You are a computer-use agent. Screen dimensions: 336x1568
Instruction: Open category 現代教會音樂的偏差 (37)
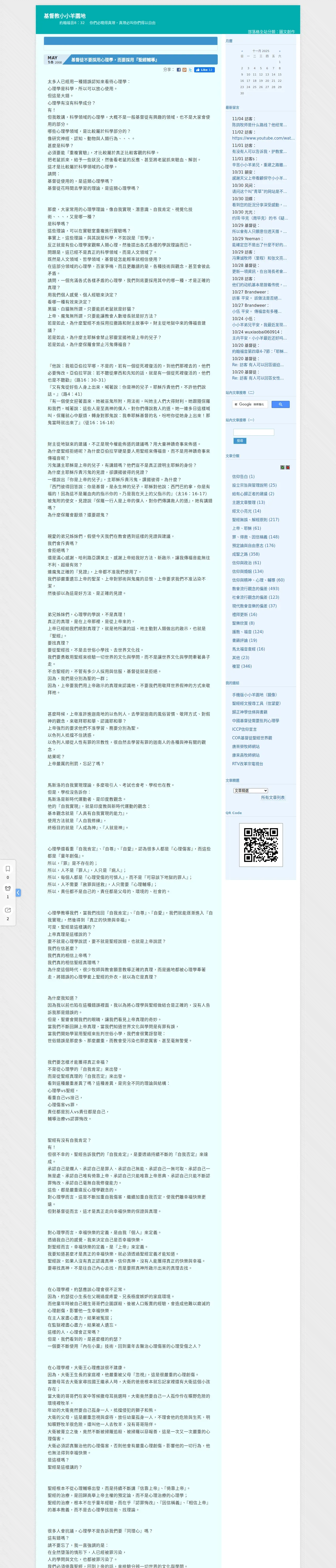pyautogui.click(x=254, y=606)
